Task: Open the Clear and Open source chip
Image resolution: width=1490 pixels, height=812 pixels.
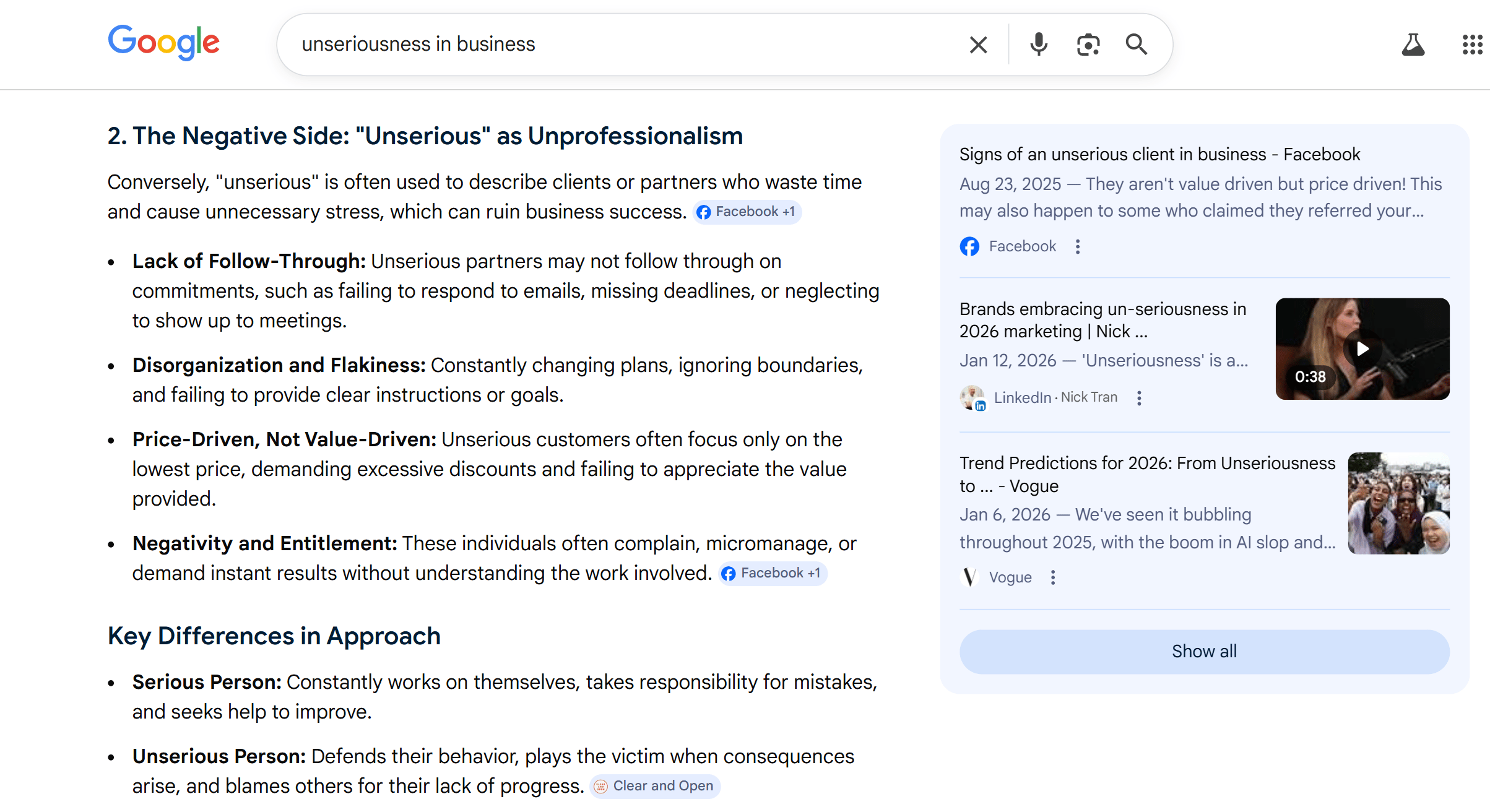Action: click(x=655, y=786)
